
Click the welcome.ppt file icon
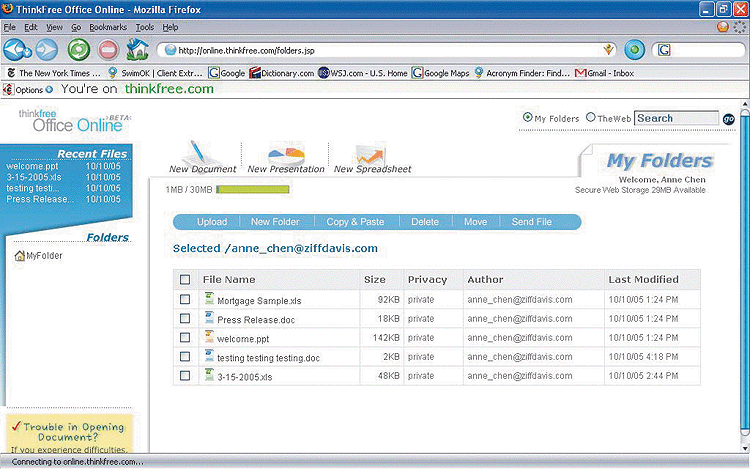coord(209,337)
